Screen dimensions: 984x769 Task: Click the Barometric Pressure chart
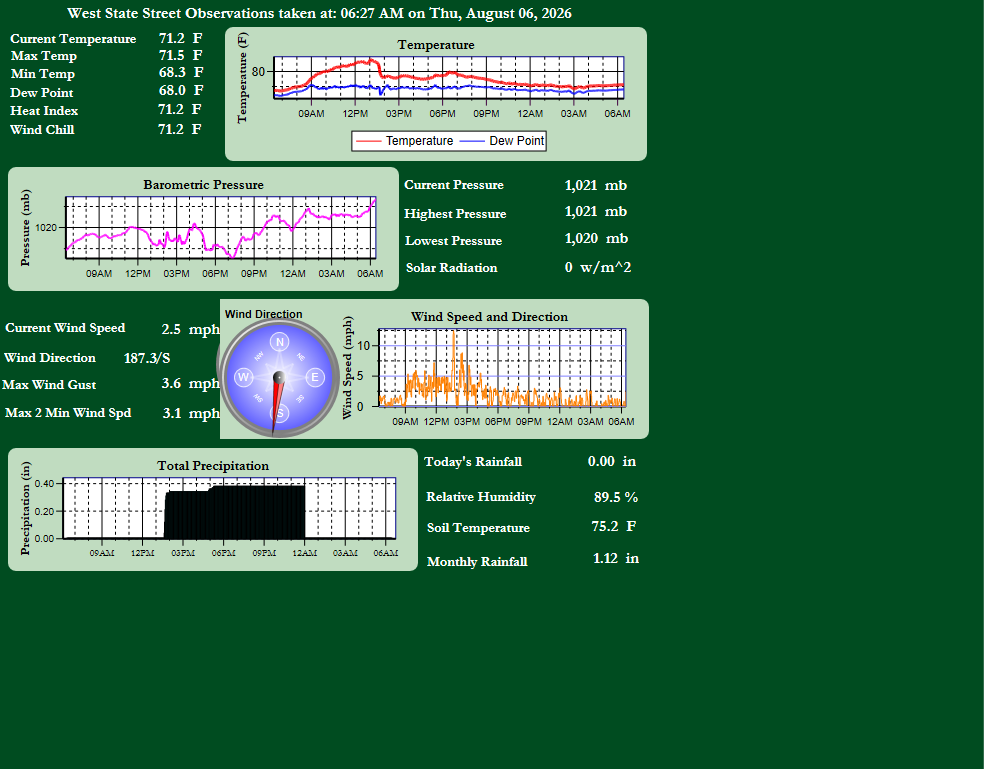(203, 229)
